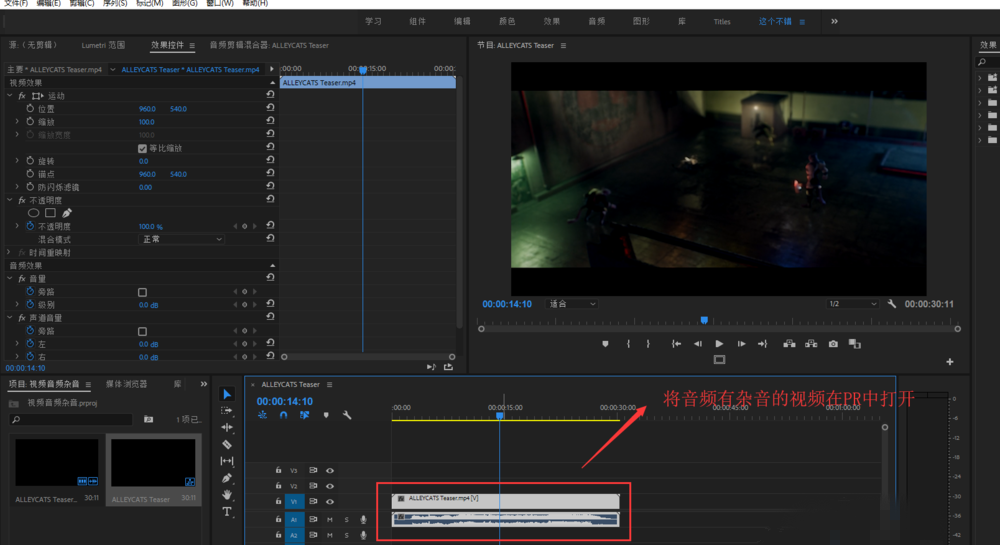Mute audio track A1
Viewport: 1000px width, 545px height.
(x=329, y=519)
